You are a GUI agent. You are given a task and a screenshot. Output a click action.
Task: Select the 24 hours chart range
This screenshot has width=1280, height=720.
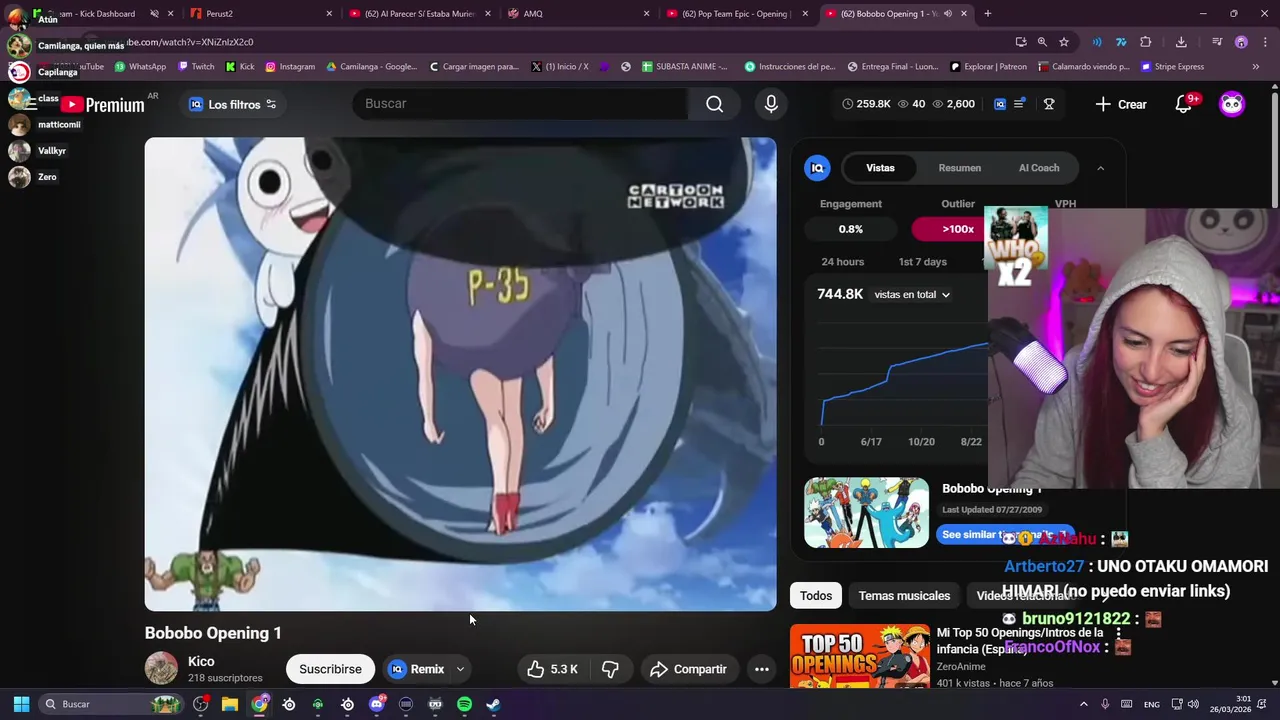843,262
